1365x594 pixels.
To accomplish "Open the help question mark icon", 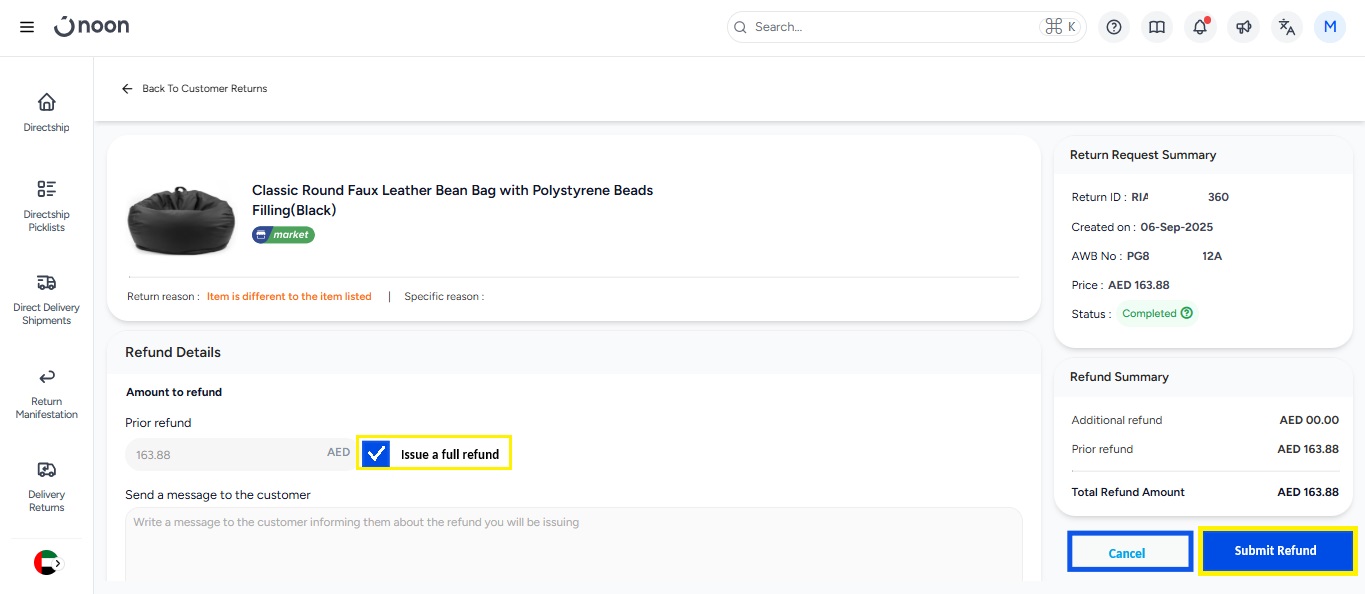I will (x=1114, y=27).
